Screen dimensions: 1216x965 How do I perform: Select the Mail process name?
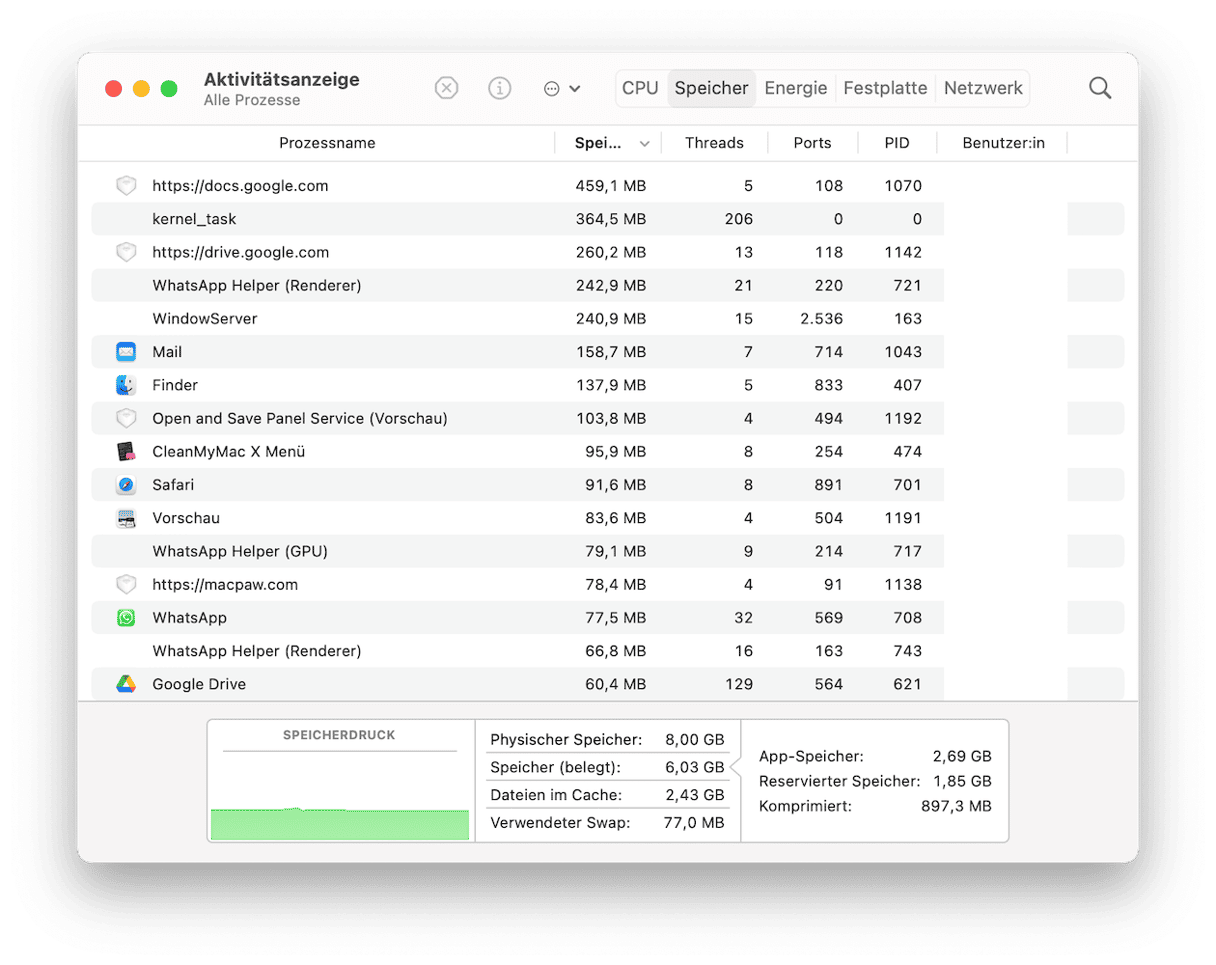pyautogui.click(x=167, y=352)
